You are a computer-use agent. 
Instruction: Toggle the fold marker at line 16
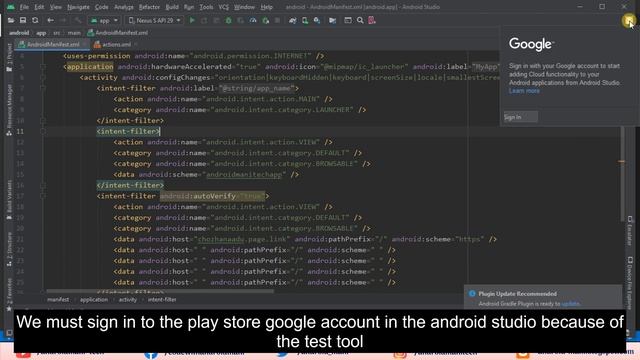tap(43, 185)
